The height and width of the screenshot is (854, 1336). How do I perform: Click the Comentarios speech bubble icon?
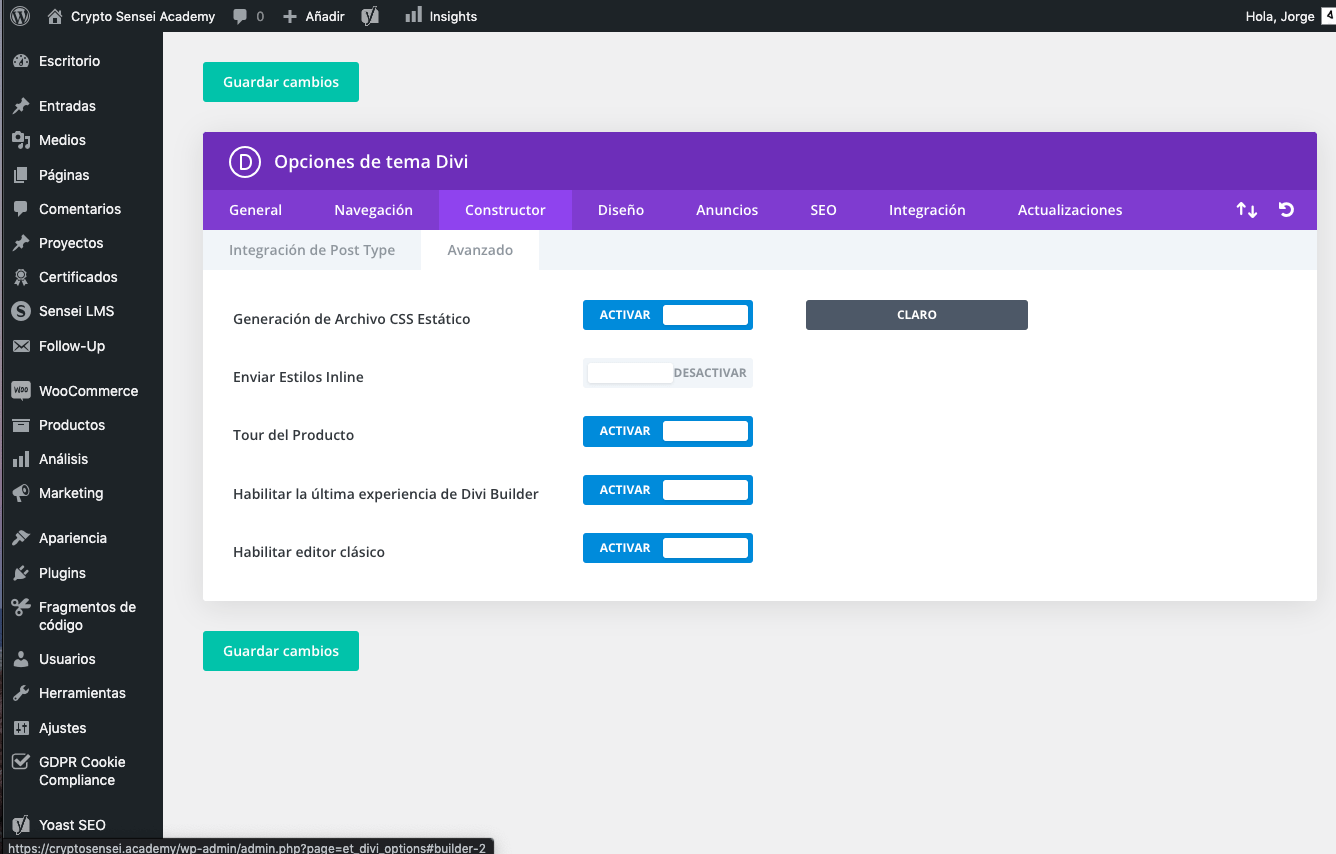(21, 209)
